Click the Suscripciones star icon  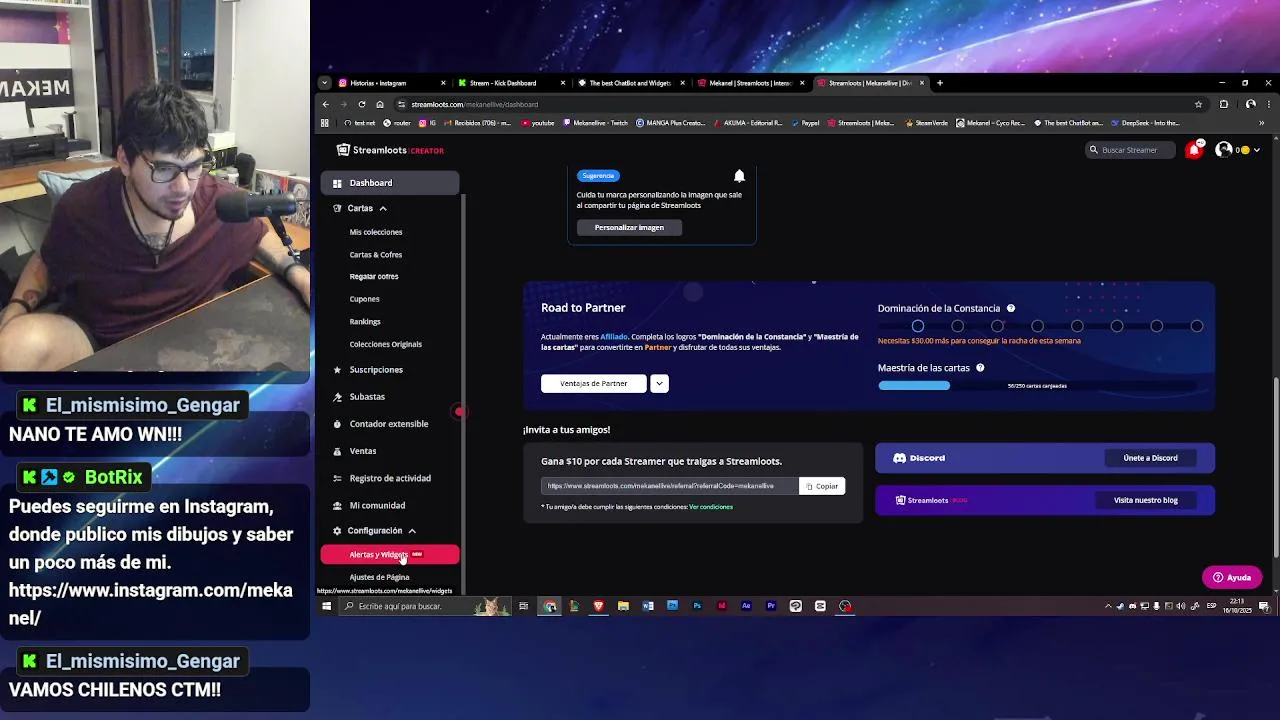[x=337, y=370]
